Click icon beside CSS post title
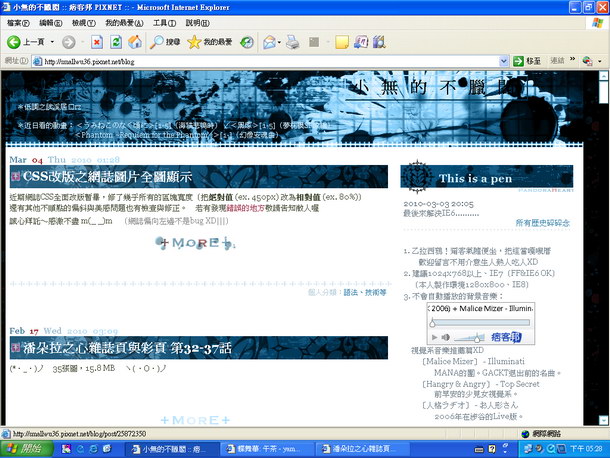610x458 pixels. click(x=16, y=176)
